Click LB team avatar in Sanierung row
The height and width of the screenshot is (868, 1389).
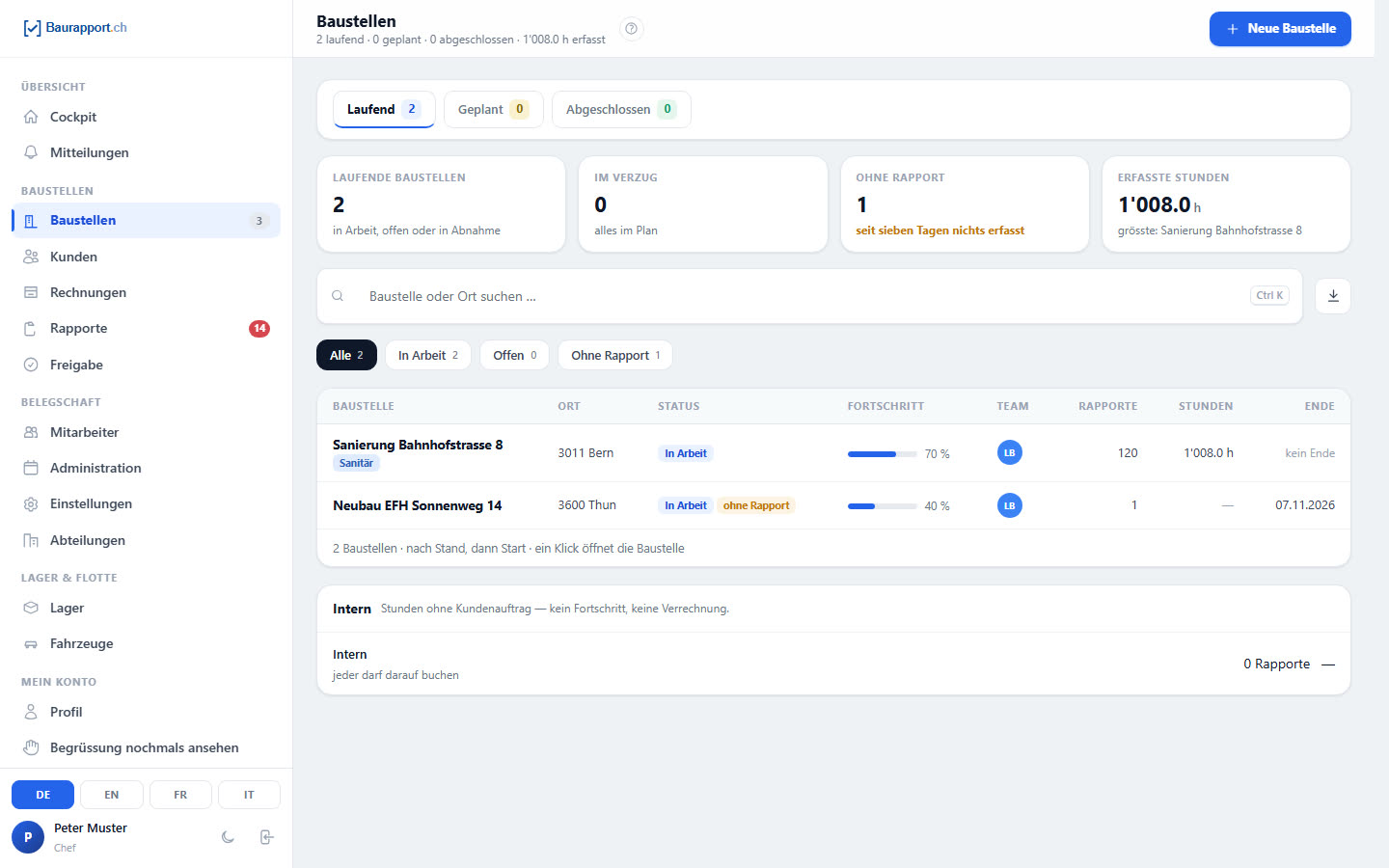pyautogui.click(x=1010, y=452)
